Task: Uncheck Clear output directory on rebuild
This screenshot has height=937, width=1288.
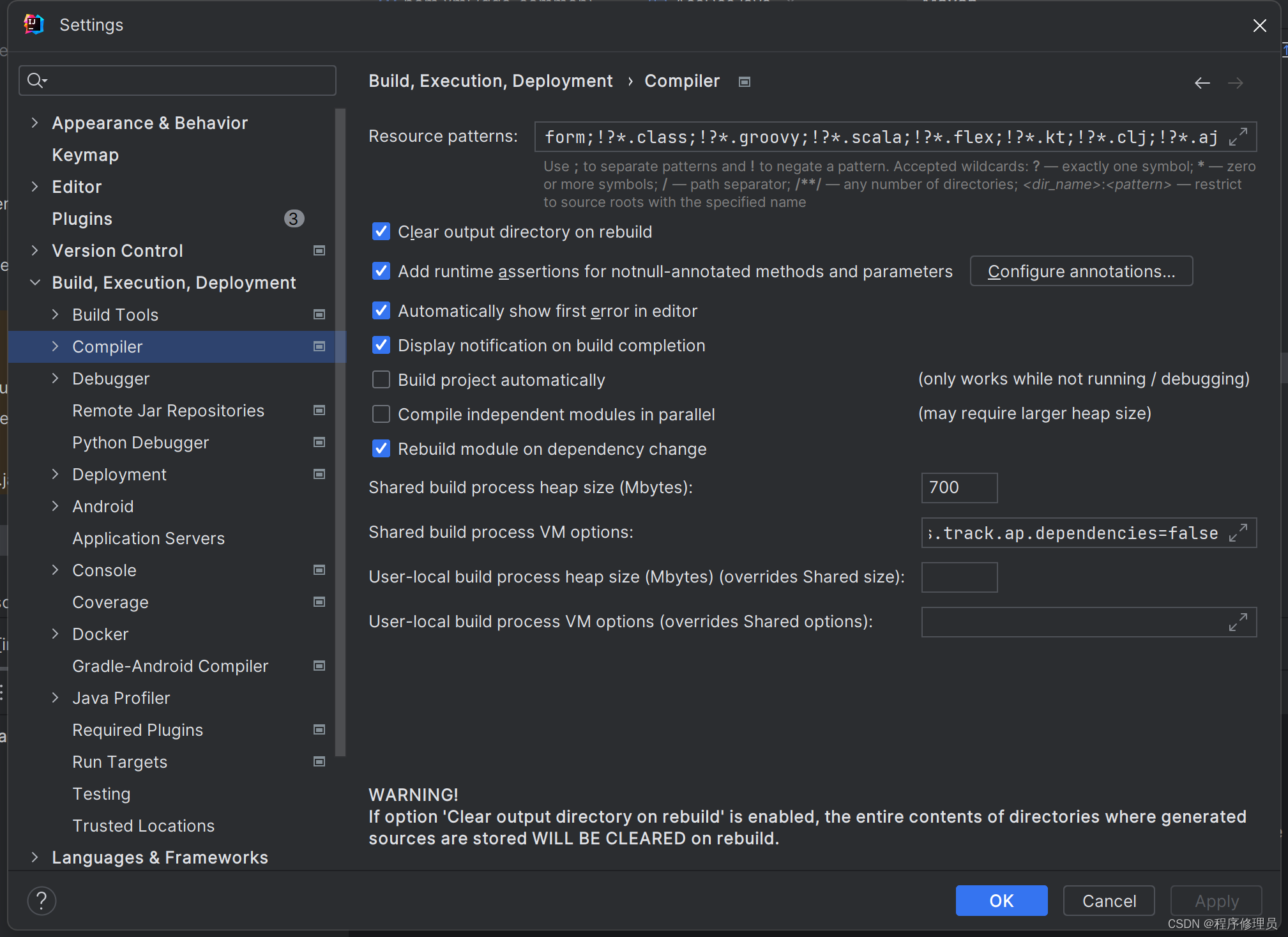Action: (381, 231)
